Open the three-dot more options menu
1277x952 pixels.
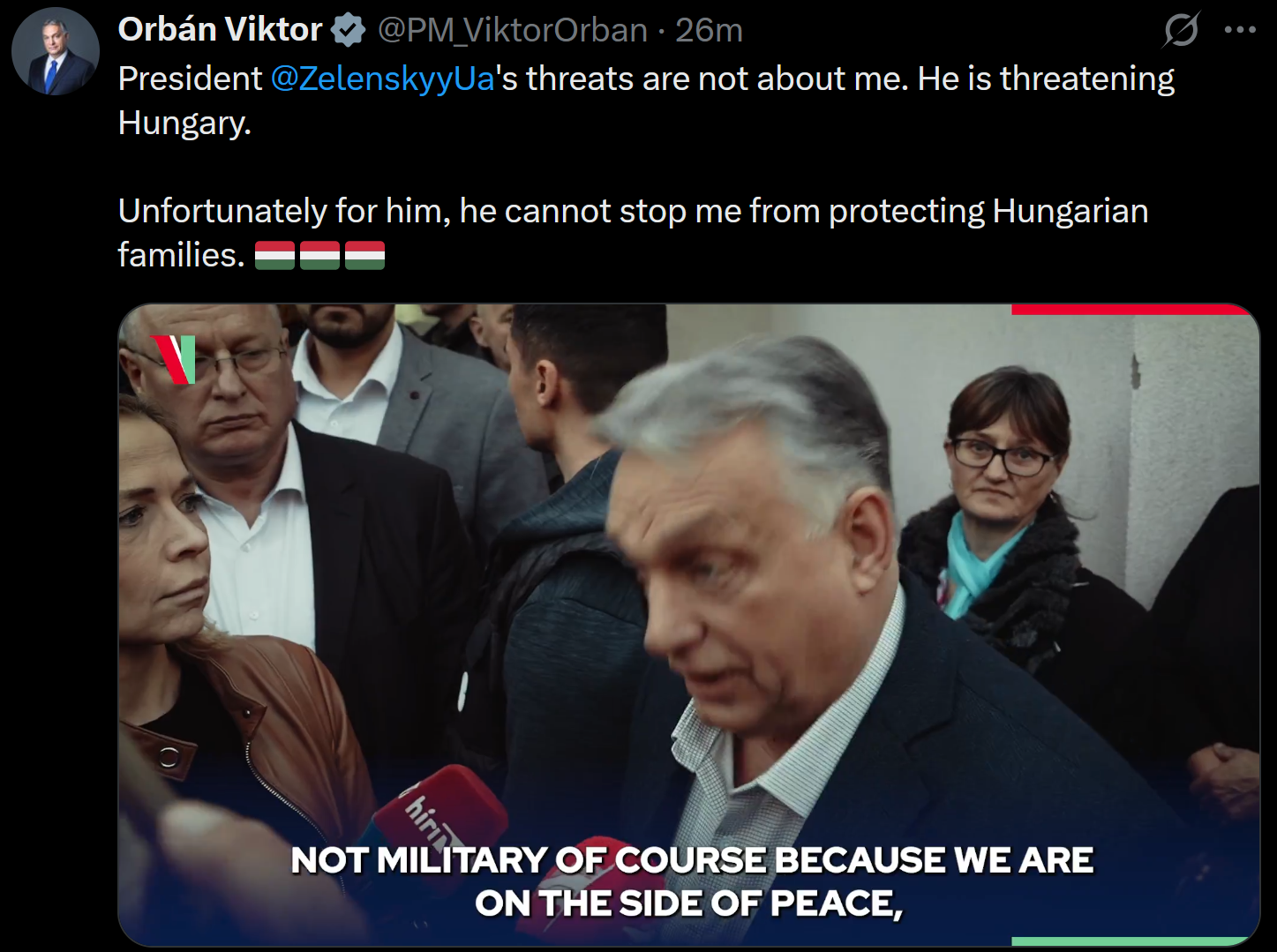pyautogui.click(x=1240, y=30)
